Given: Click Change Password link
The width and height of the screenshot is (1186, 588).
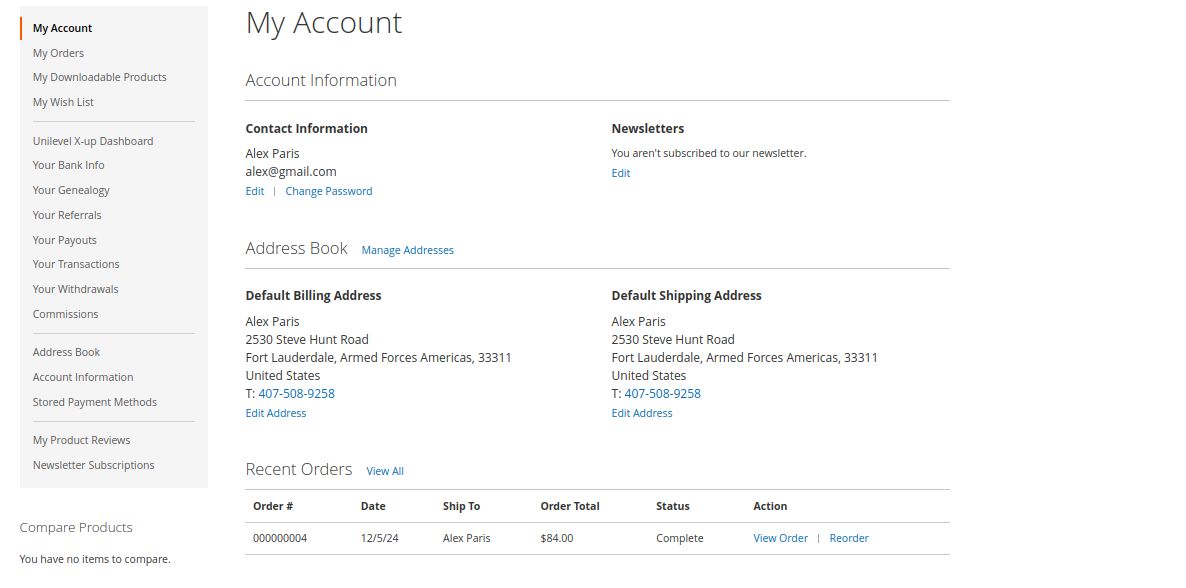Looking at the screenshot, I should pos(328,191).
